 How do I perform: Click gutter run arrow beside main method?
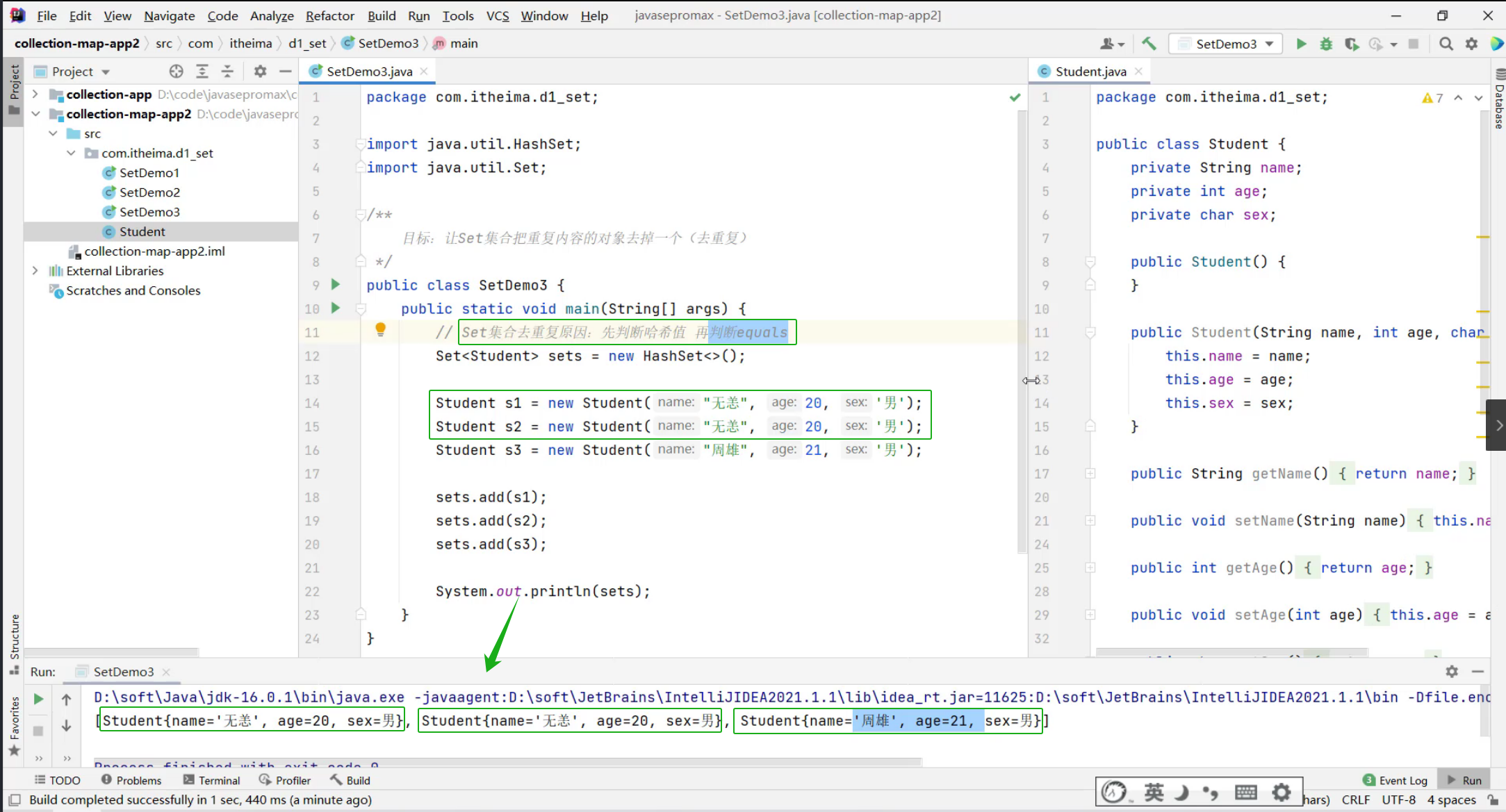pyautogui.click(x=336, y=308)
